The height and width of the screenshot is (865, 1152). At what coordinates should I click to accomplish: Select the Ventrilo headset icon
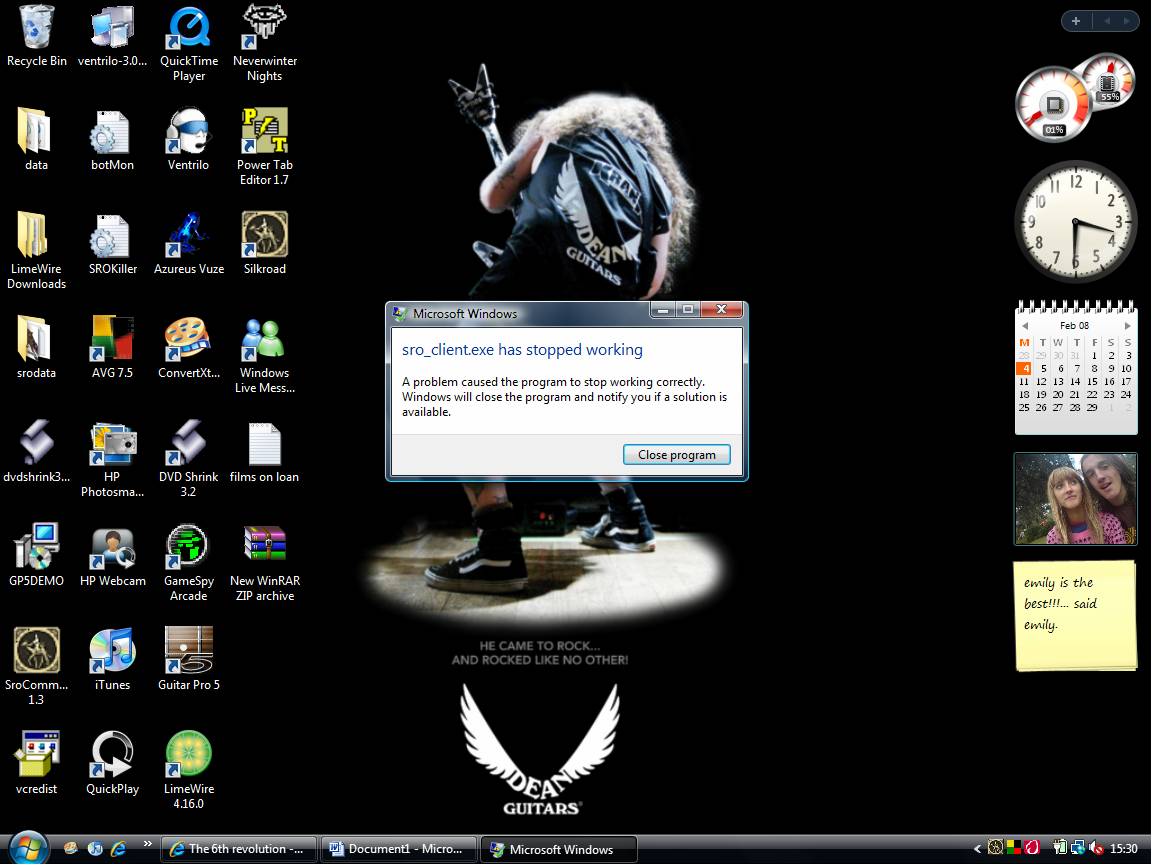(x=188, y=131)
